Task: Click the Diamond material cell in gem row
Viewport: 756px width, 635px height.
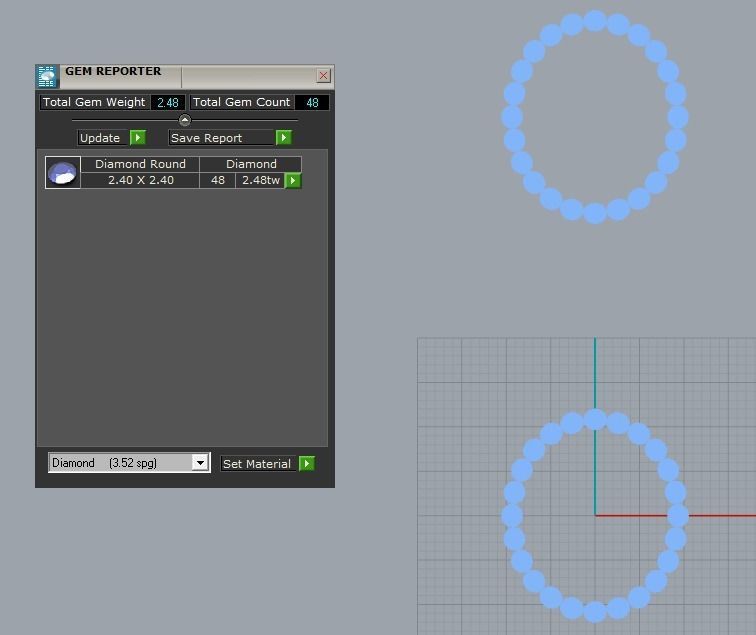Action: click(x=251, y=164)
